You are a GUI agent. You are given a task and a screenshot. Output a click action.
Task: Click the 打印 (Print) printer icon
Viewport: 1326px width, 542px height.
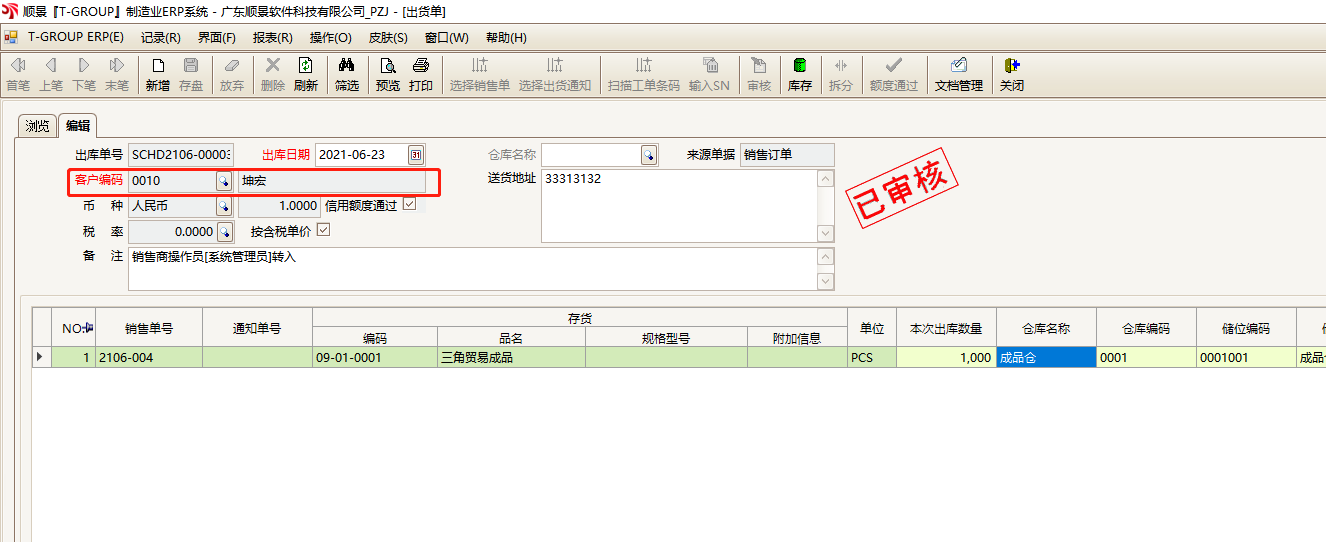[421, 74]
